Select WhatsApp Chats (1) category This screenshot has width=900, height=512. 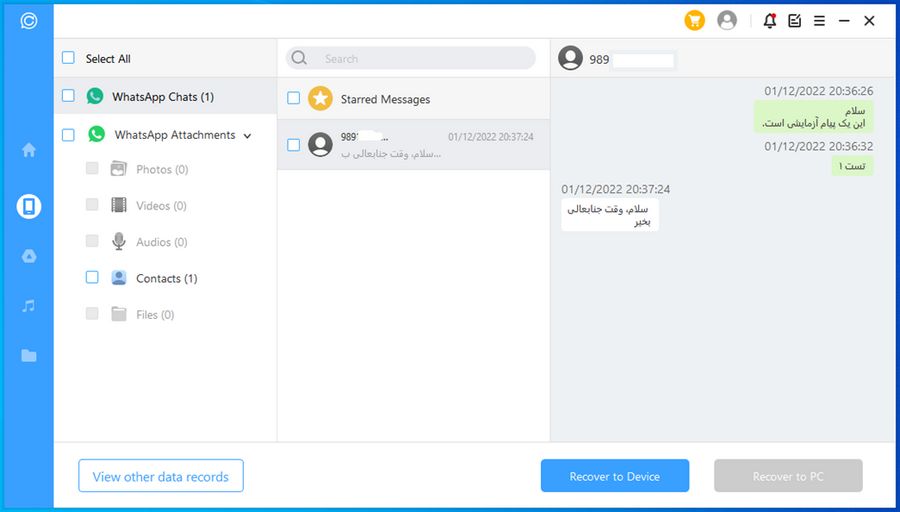pos(162,97)
